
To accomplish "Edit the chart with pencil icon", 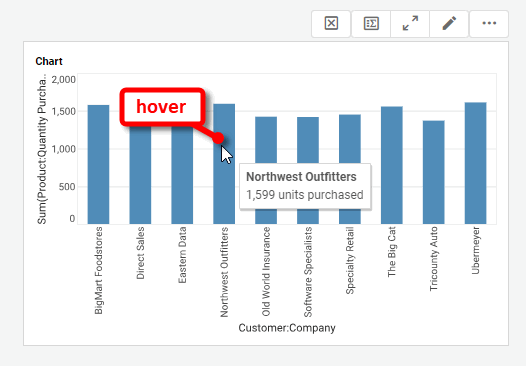I will point(449,23).
